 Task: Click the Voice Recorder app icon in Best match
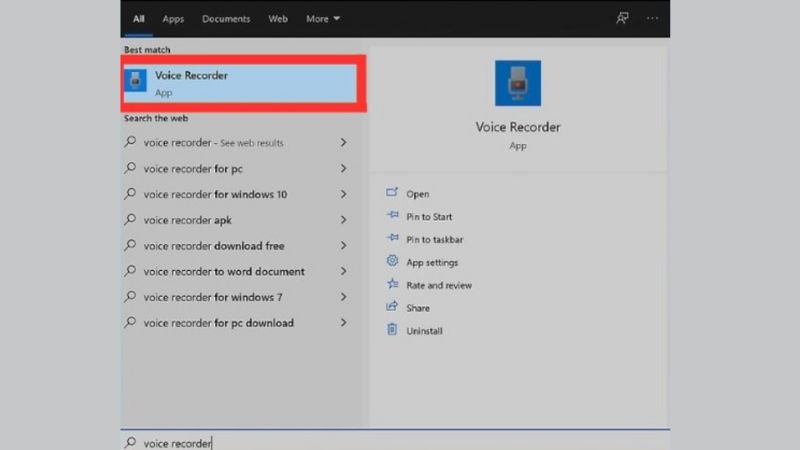(x=136, y=82)
